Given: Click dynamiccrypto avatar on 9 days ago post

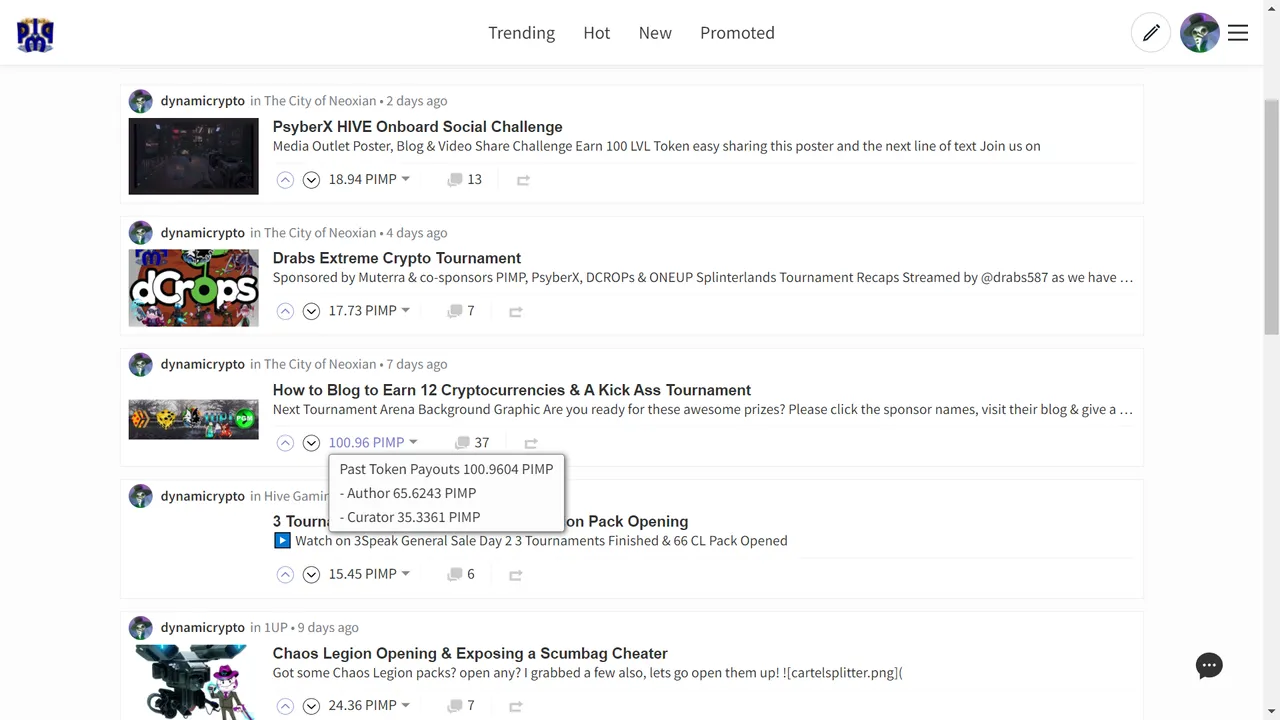Looking at the screenshot, I should [x=141, y=628].
